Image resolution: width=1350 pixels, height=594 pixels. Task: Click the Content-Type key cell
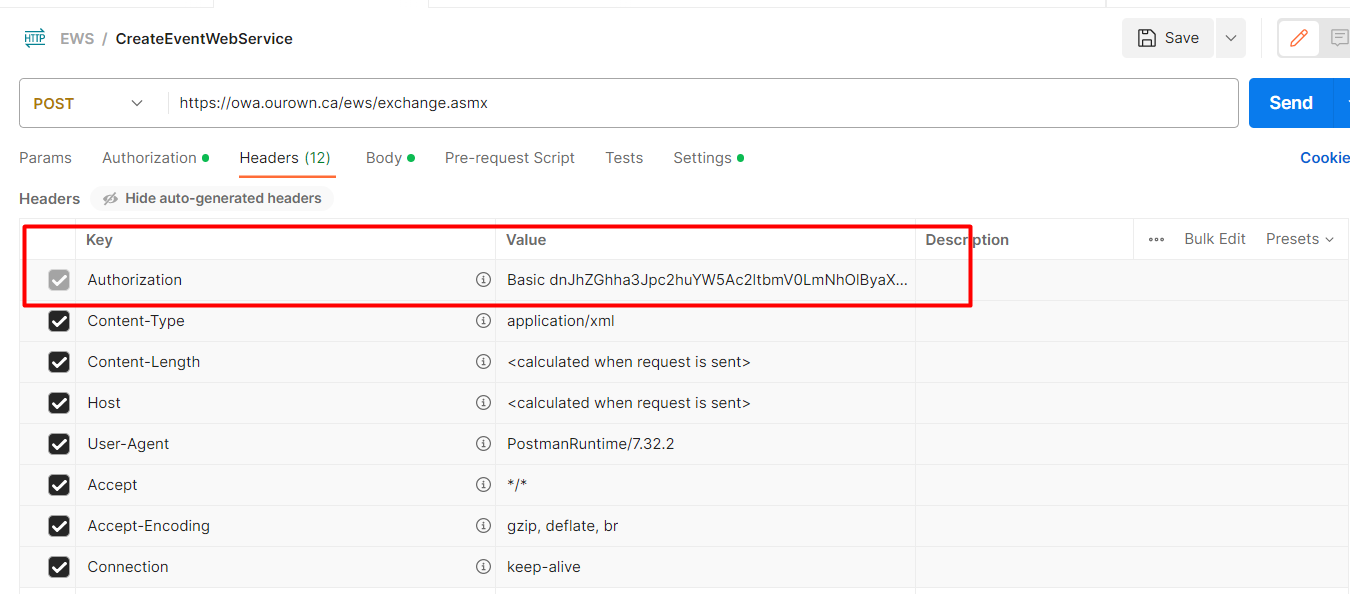point(286,321)
